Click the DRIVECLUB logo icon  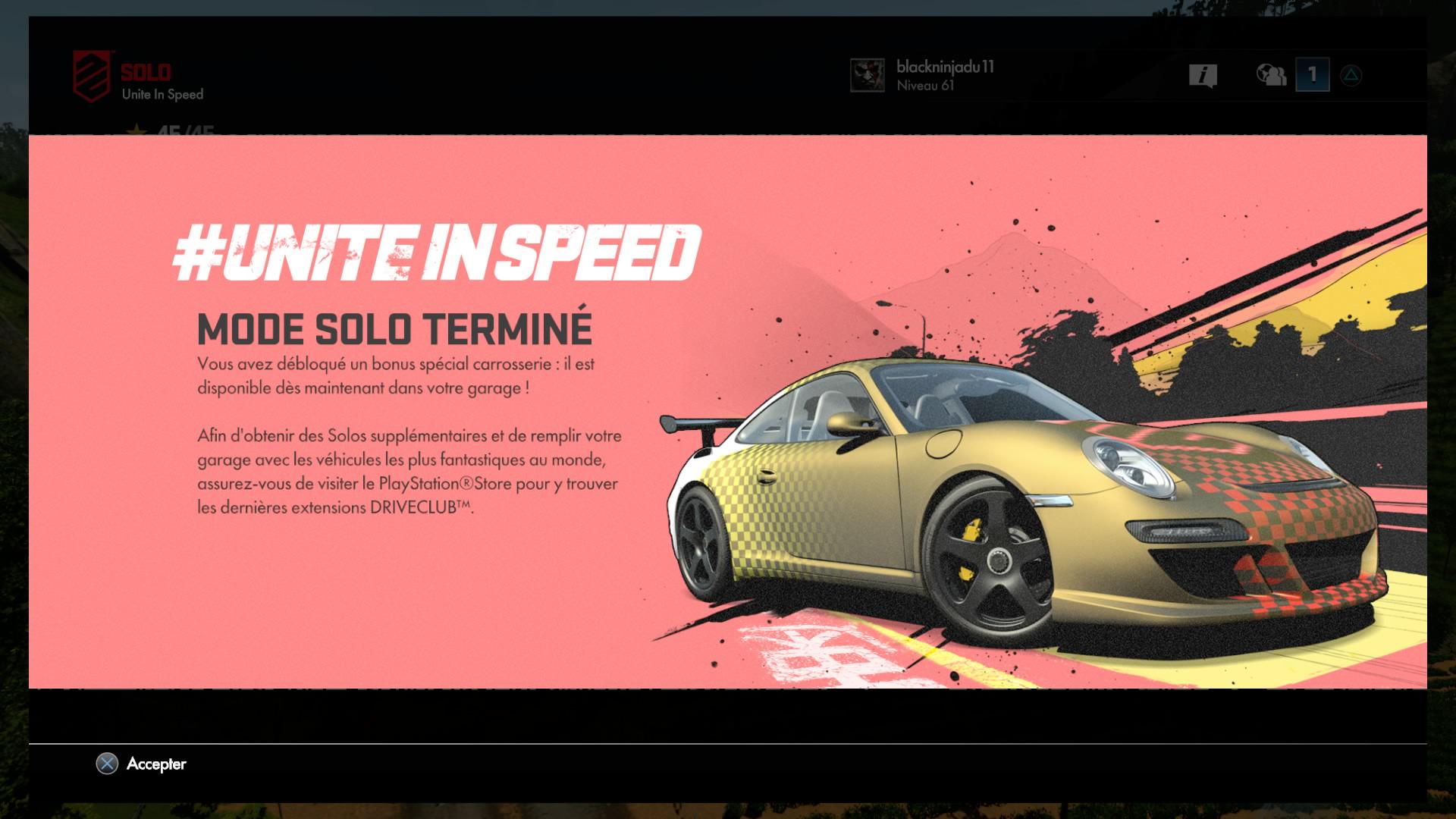[92, 76]
